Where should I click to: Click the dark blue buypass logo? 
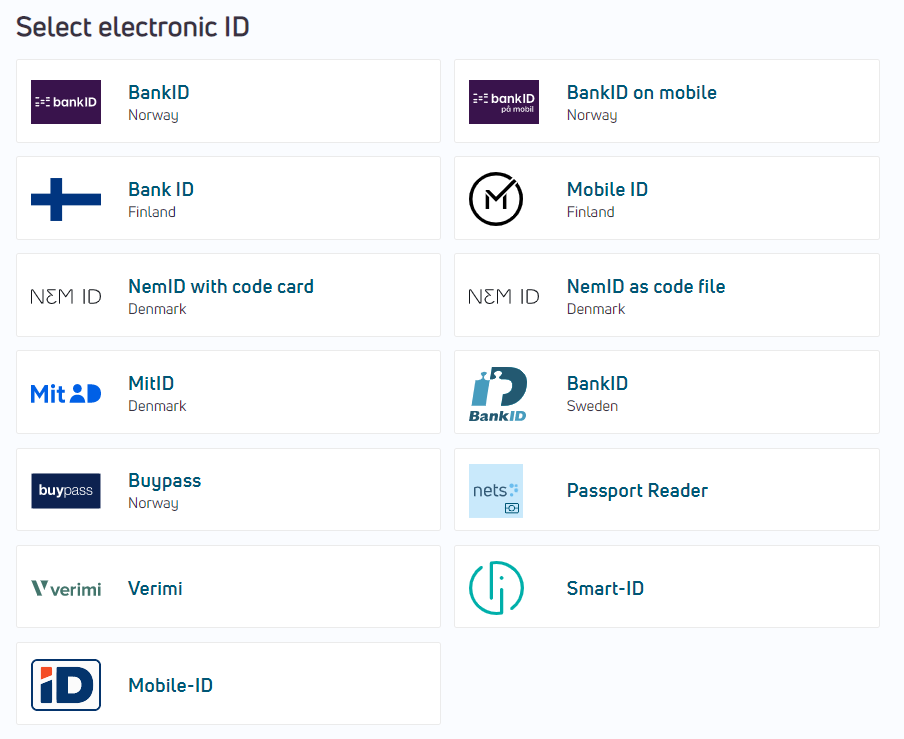66,491
